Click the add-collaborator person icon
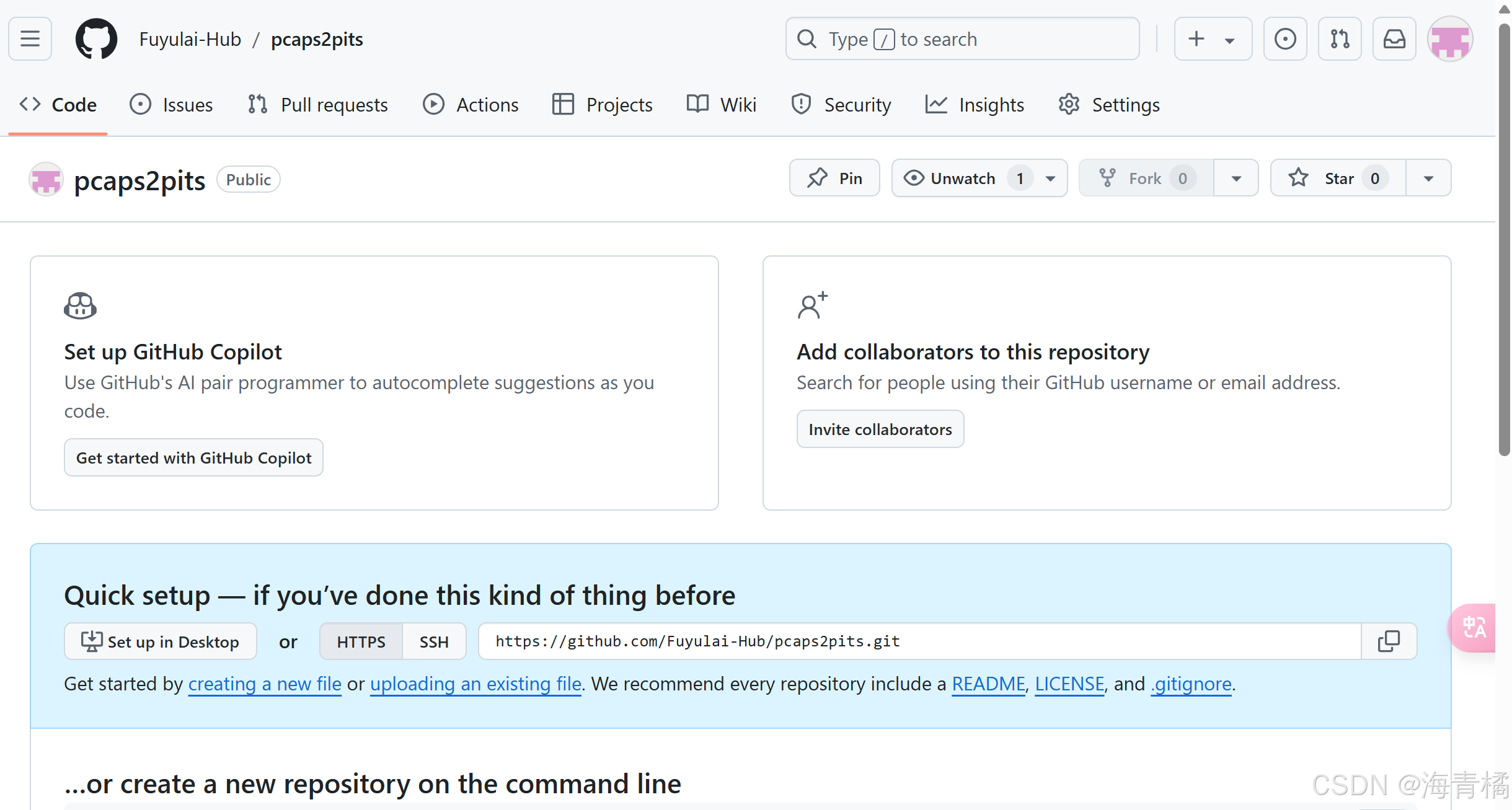The width and height of the screenshot is (1512, 810). 813,305
